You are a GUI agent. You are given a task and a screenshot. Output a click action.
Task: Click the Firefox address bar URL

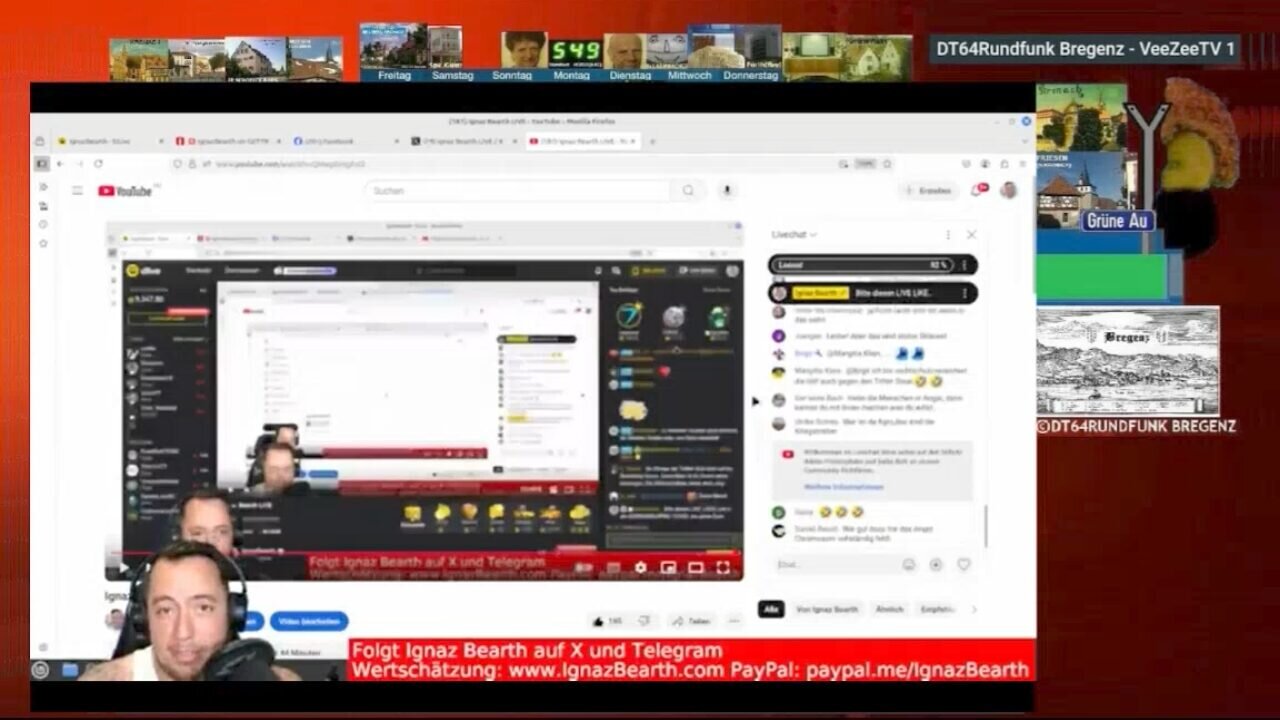point(290,164)
